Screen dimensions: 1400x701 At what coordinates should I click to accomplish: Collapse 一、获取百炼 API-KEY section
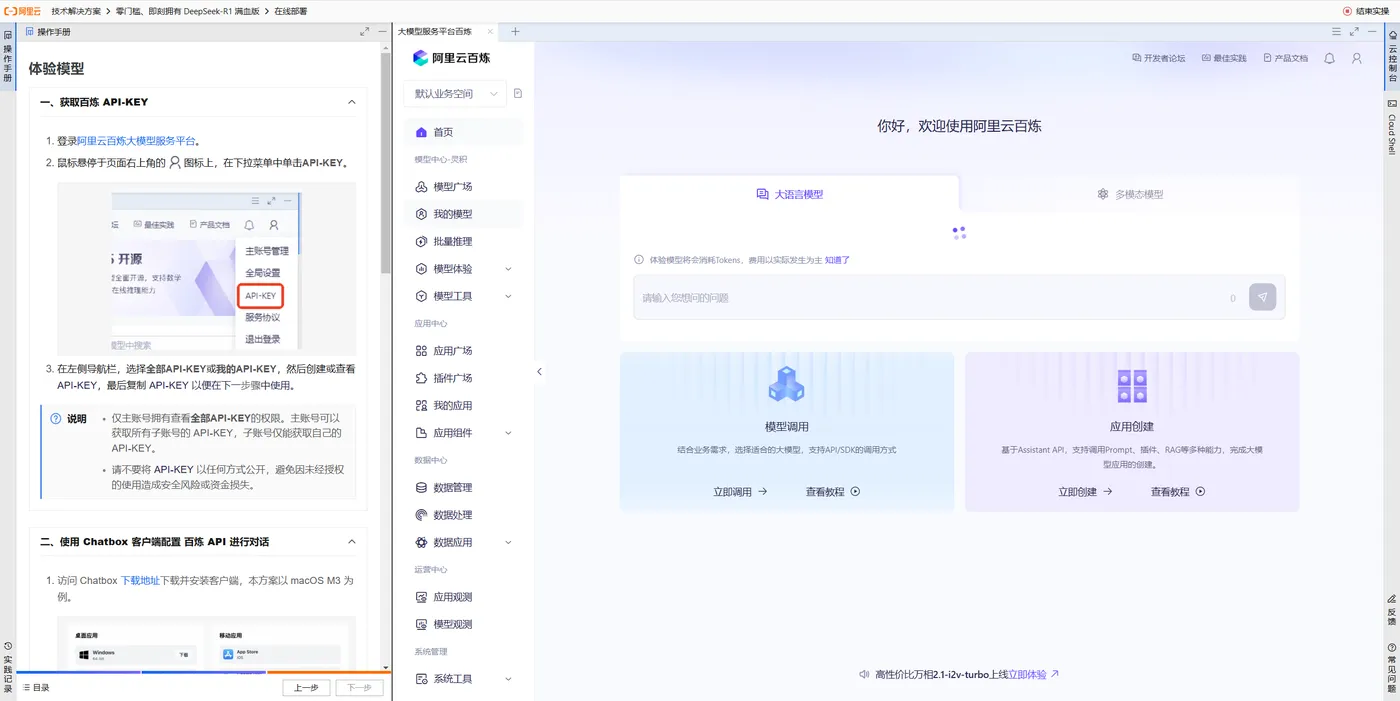click(x=351, y=102)
